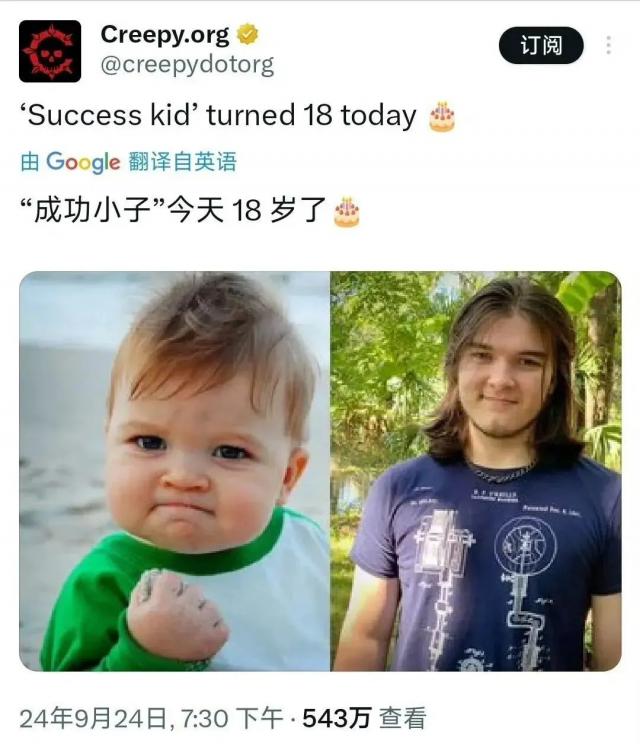Open the baby fist photo on left
The height and width of the screenshot is (744, 640).
click(x=175, y=471)
